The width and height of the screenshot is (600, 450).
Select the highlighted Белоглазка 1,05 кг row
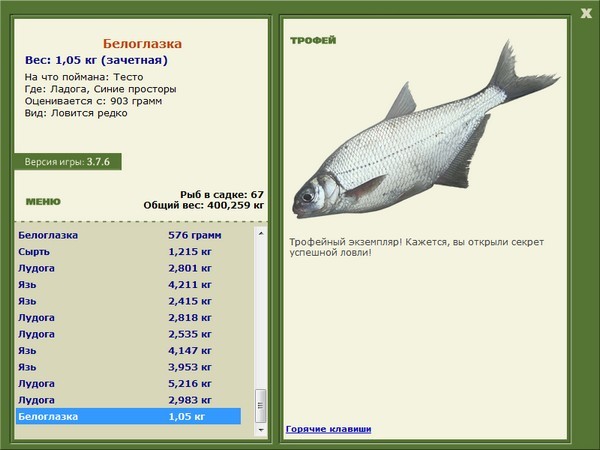coord(128,416)
